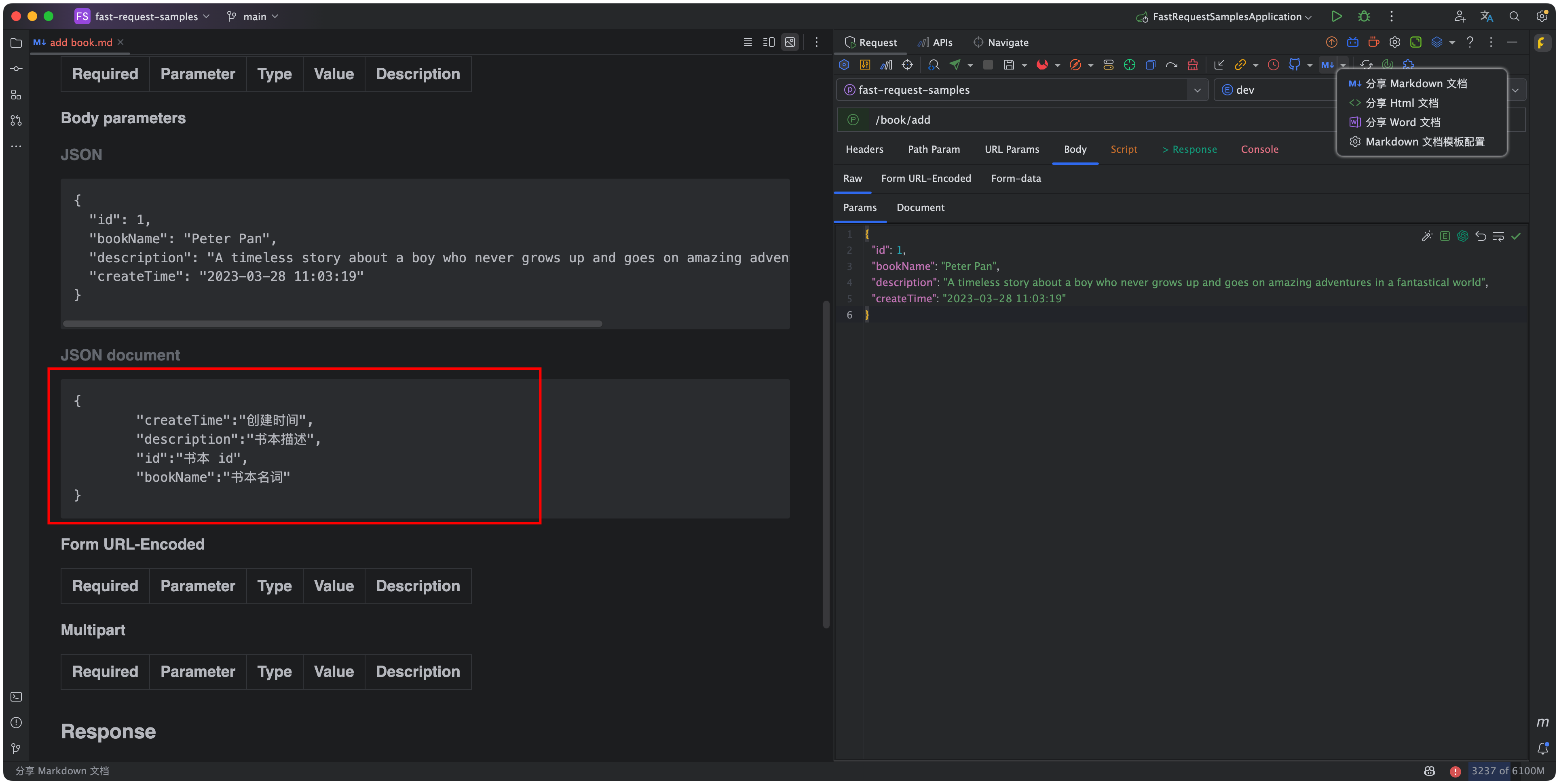
Task: Click the red broom clear icon
Action: coord(1192,65)
